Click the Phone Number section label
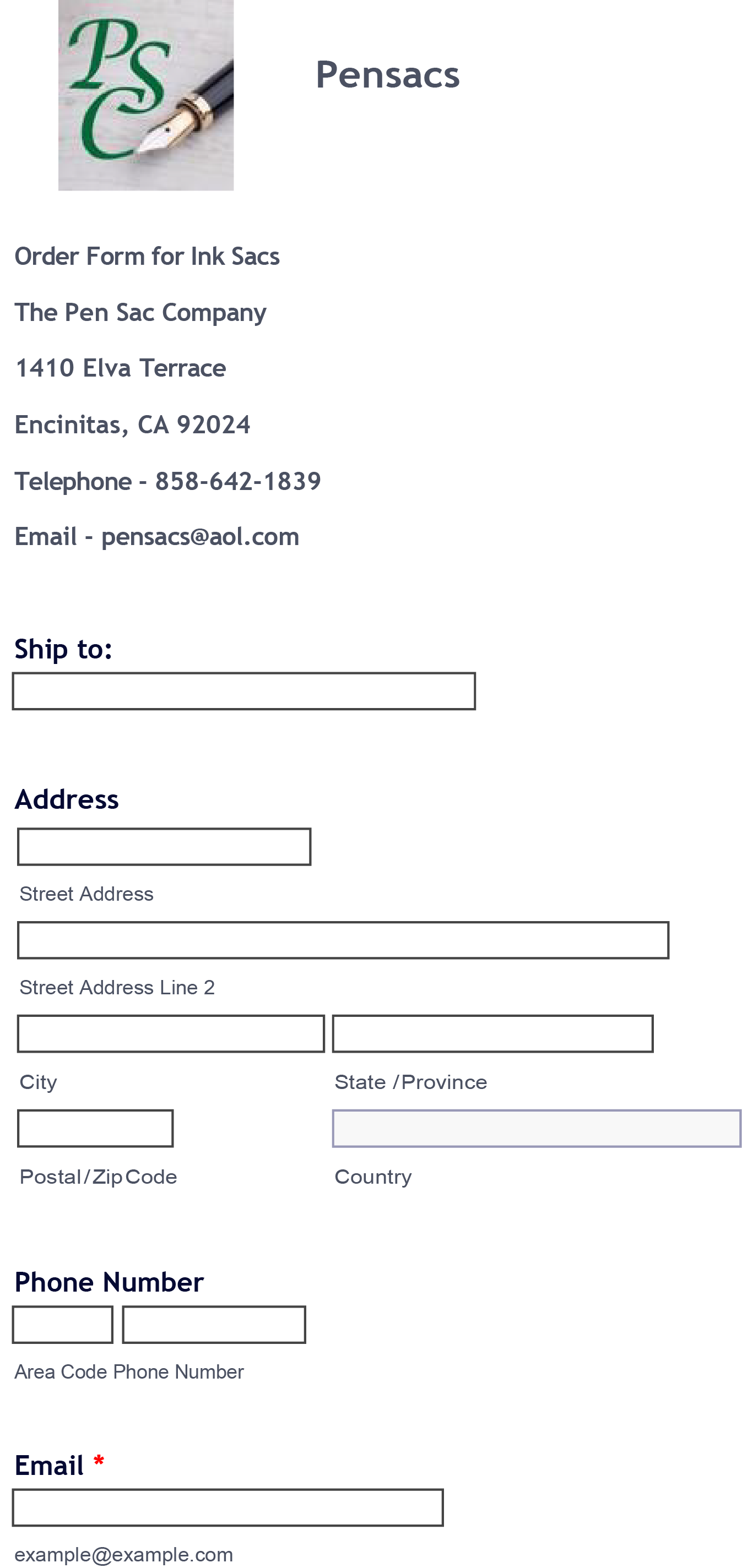 pos(109,1282)
